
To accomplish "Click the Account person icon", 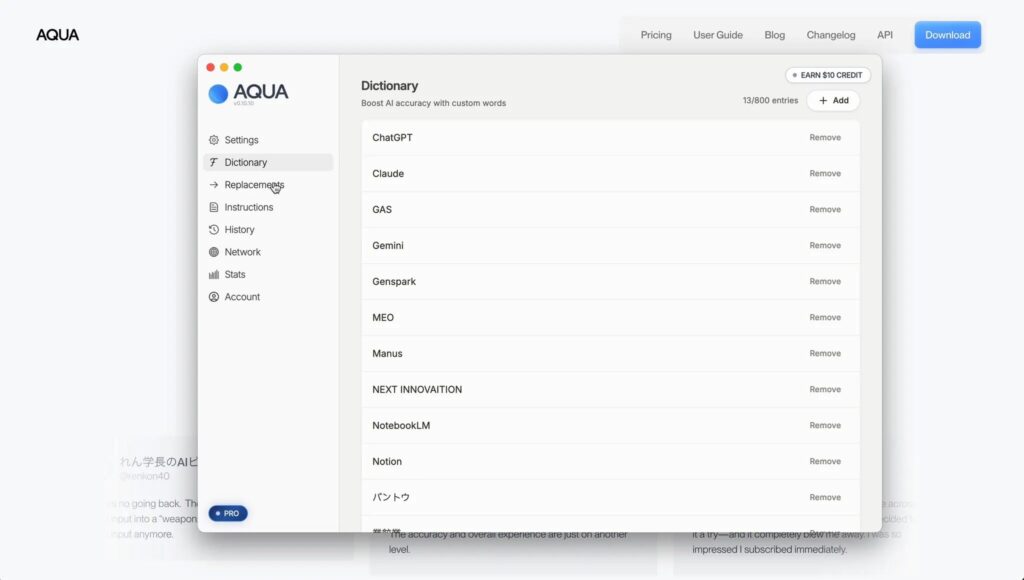I will pyautogui.click(x=214, y=297).
